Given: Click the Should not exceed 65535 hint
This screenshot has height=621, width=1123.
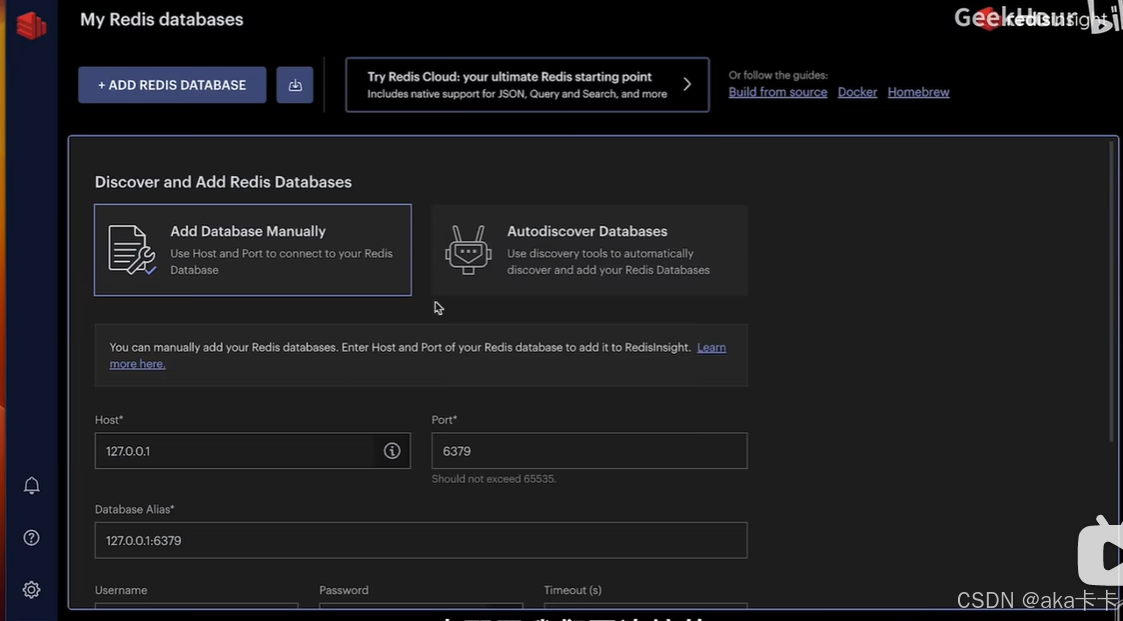Looking at the screenshot, I should [493, 478].
